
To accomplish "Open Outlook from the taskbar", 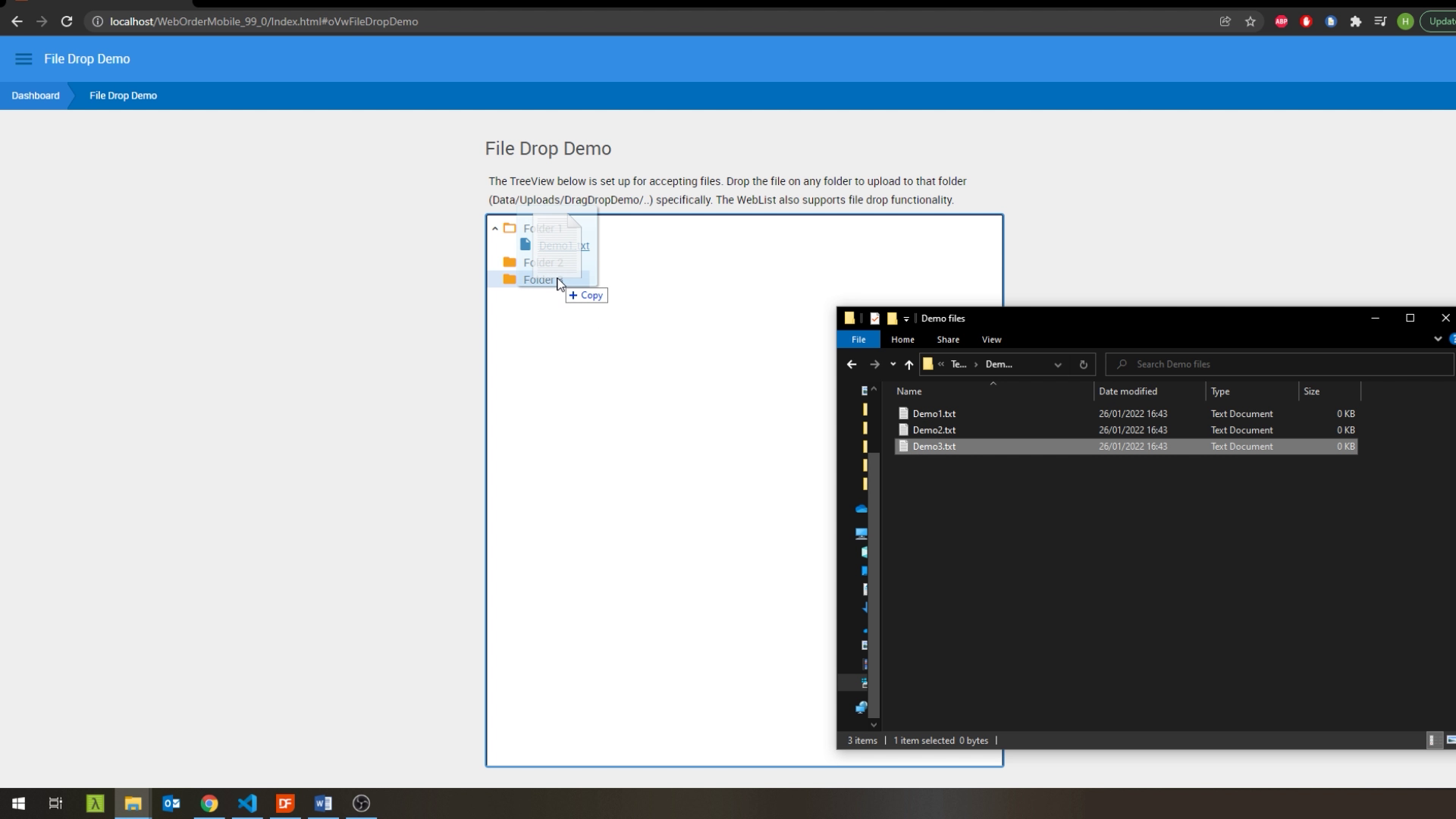I will tap(171, 803).
